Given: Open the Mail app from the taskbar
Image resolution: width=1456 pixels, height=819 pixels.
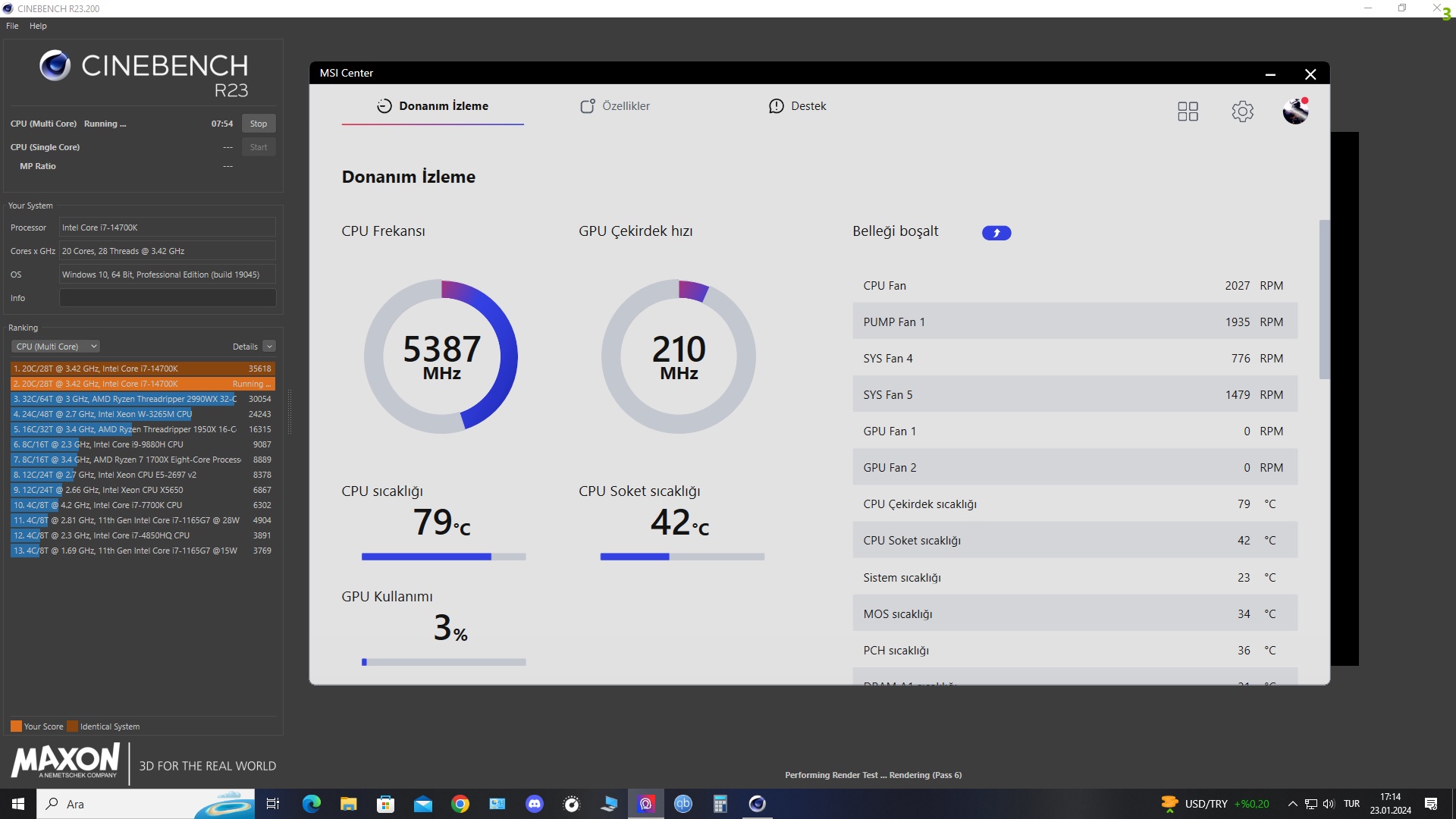Looking at the screenshot, I should (422, 804).
